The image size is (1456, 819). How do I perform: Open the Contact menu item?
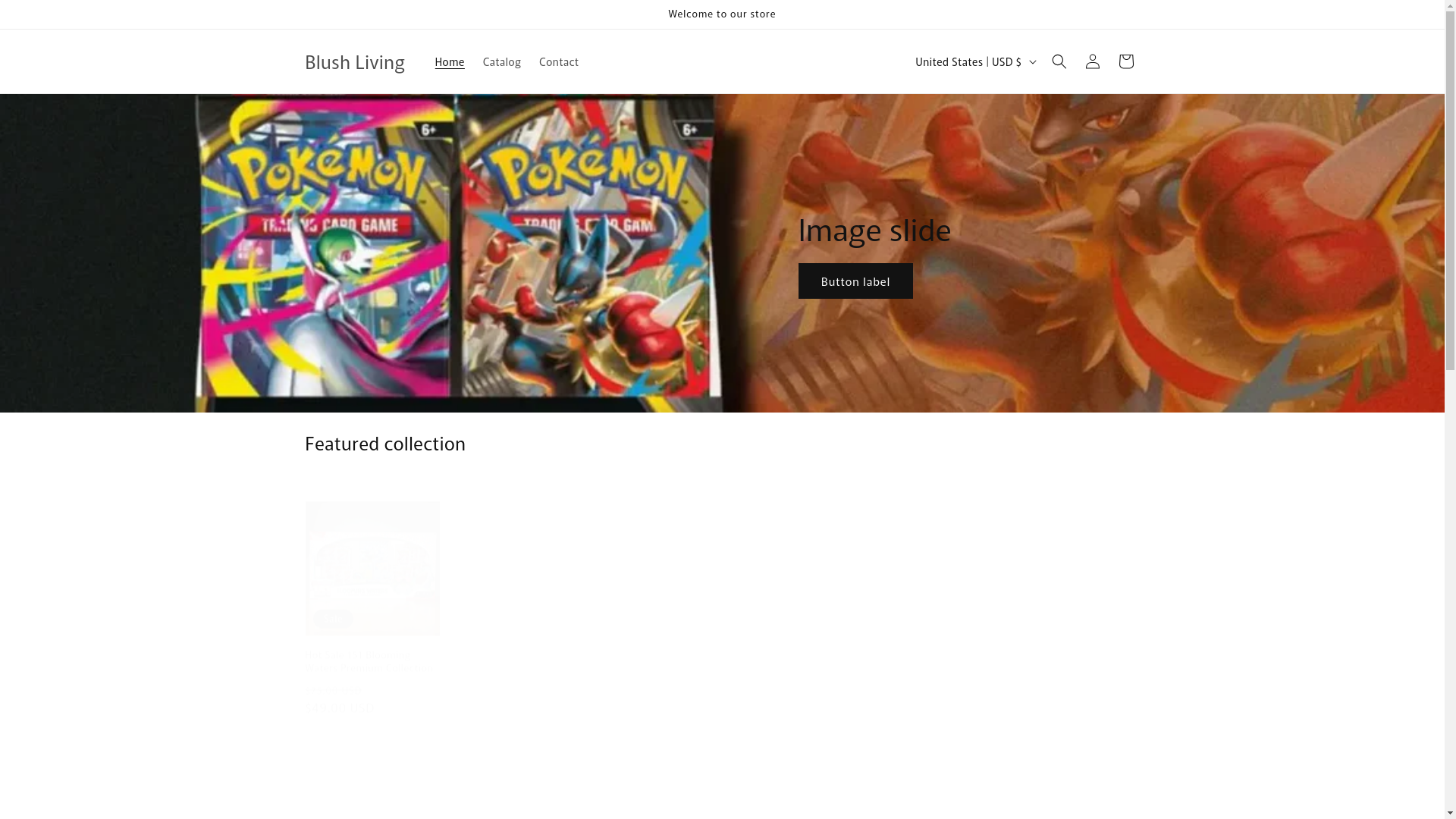pos(559,61)
